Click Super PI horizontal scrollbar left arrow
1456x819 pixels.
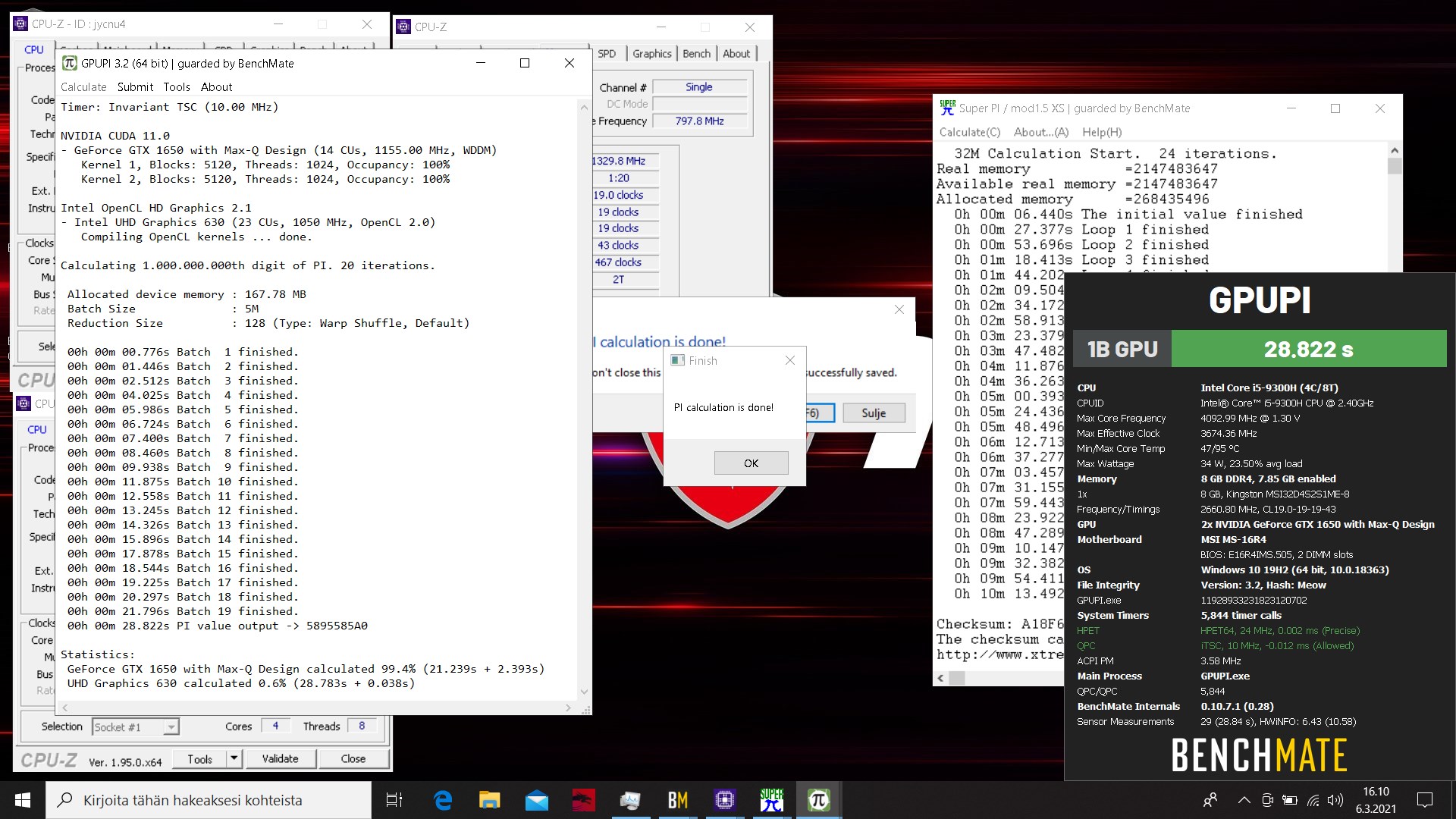click(x=941, y=678)
